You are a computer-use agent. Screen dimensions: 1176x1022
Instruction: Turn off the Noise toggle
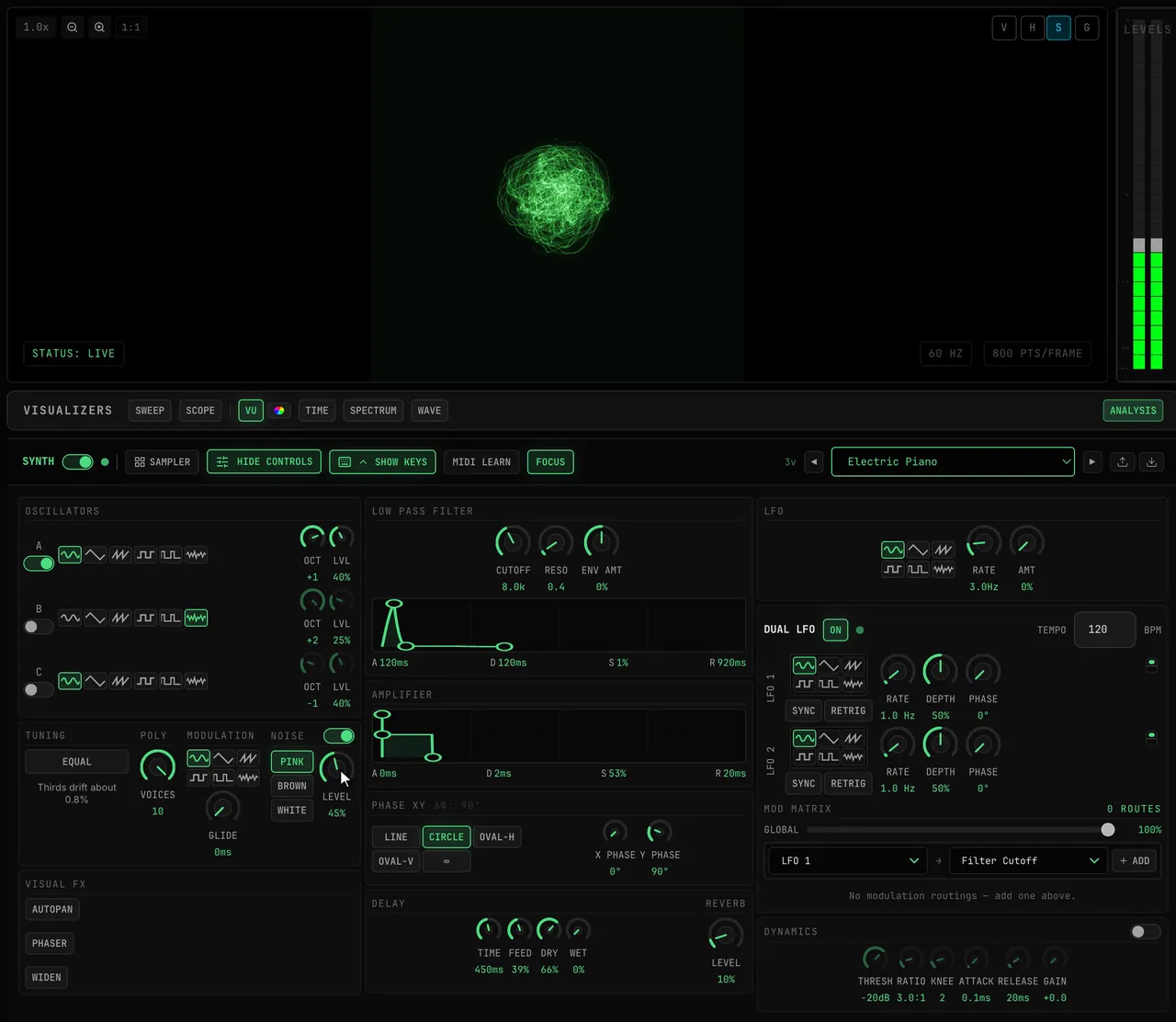[x=339, y=736]
